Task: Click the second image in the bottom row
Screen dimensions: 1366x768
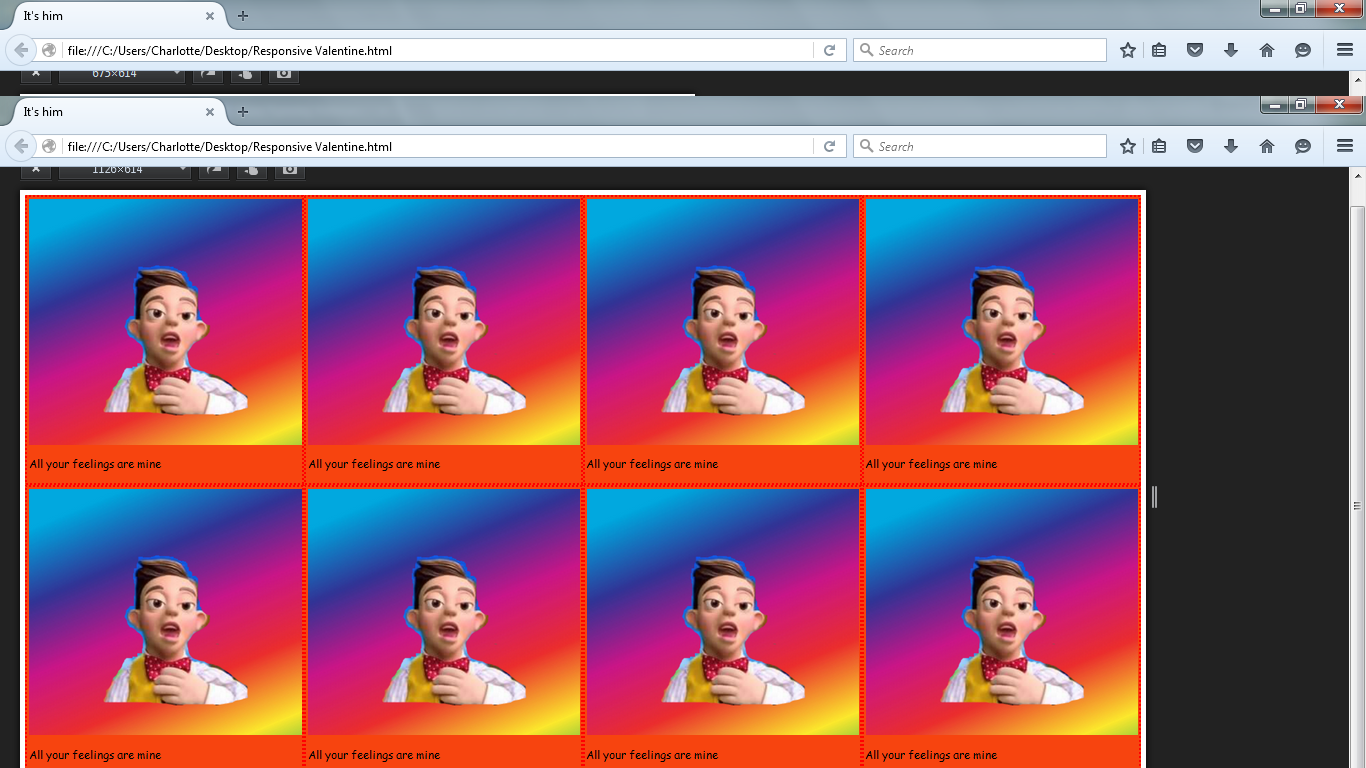Action: pyautogui.click(x=444, y=612)
